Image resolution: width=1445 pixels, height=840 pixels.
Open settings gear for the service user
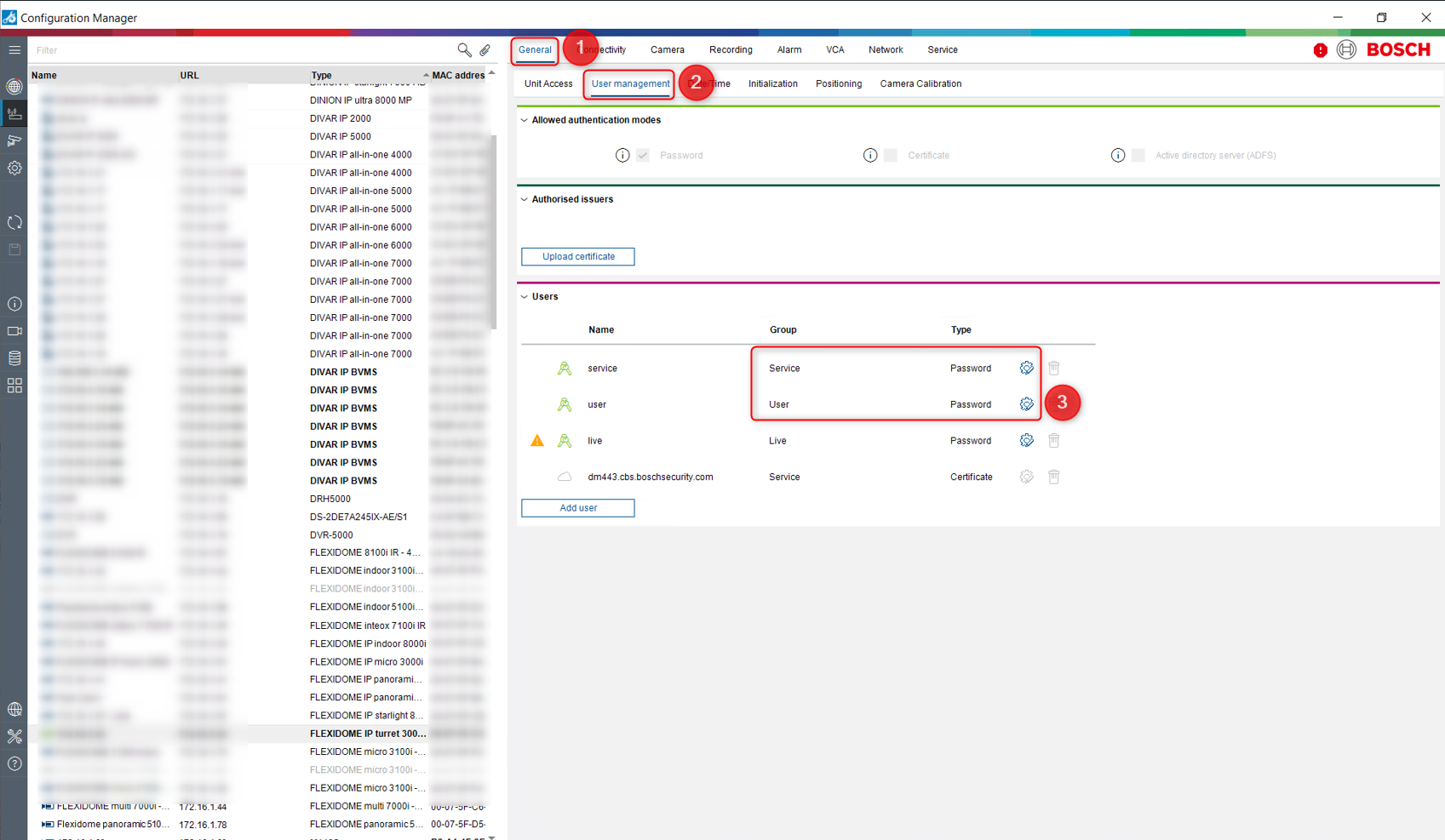1026,368
